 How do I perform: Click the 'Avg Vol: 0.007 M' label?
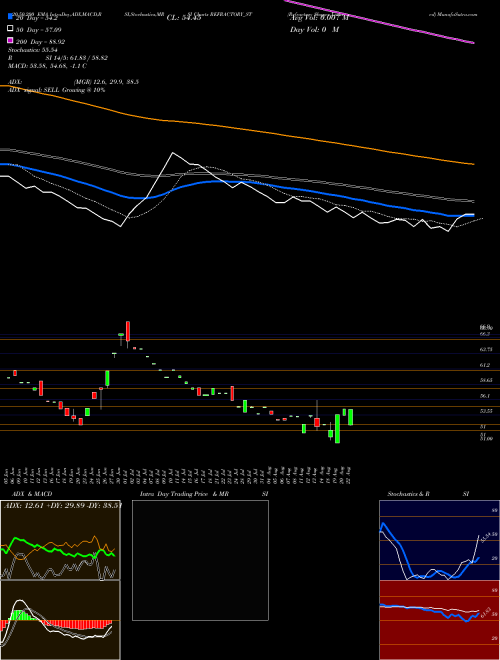click(x=319, y=18)
